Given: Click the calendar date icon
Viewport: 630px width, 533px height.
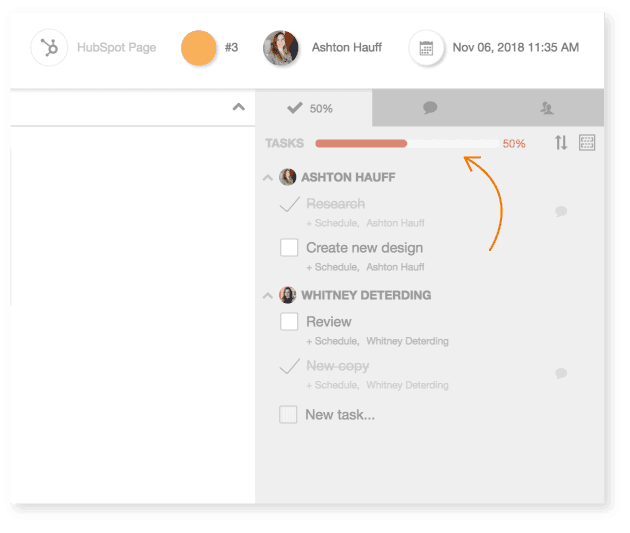Looking at the screenshot, I should click(426, 48).
